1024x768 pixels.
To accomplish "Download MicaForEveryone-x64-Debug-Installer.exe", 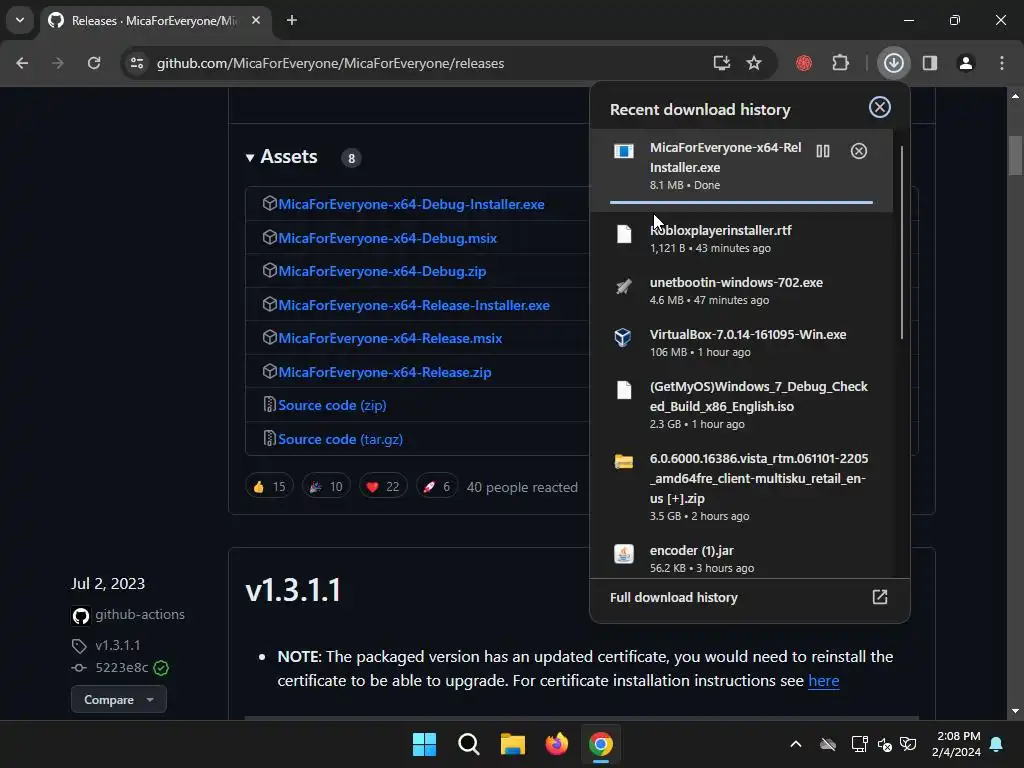I will coord(411,204).
